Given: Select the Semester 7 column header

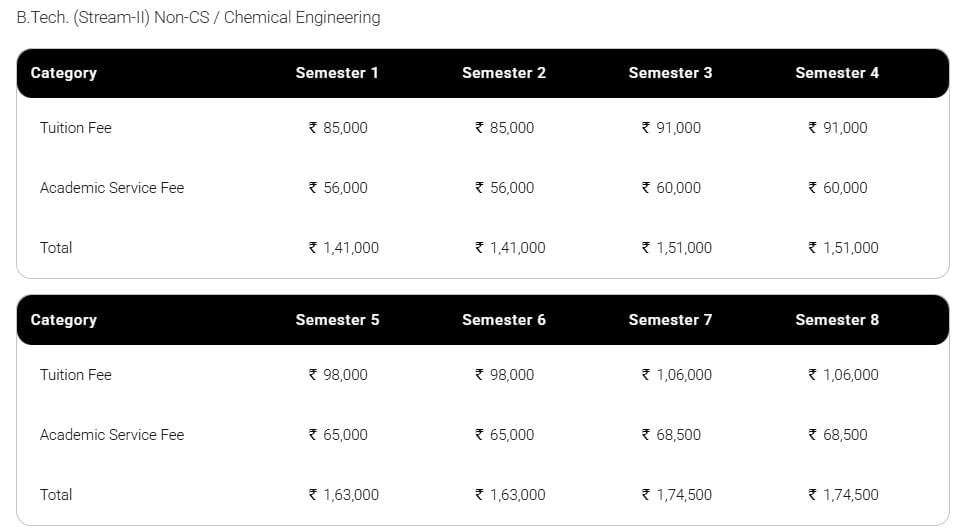Looking at the screenshot, I should click(670, 320).
